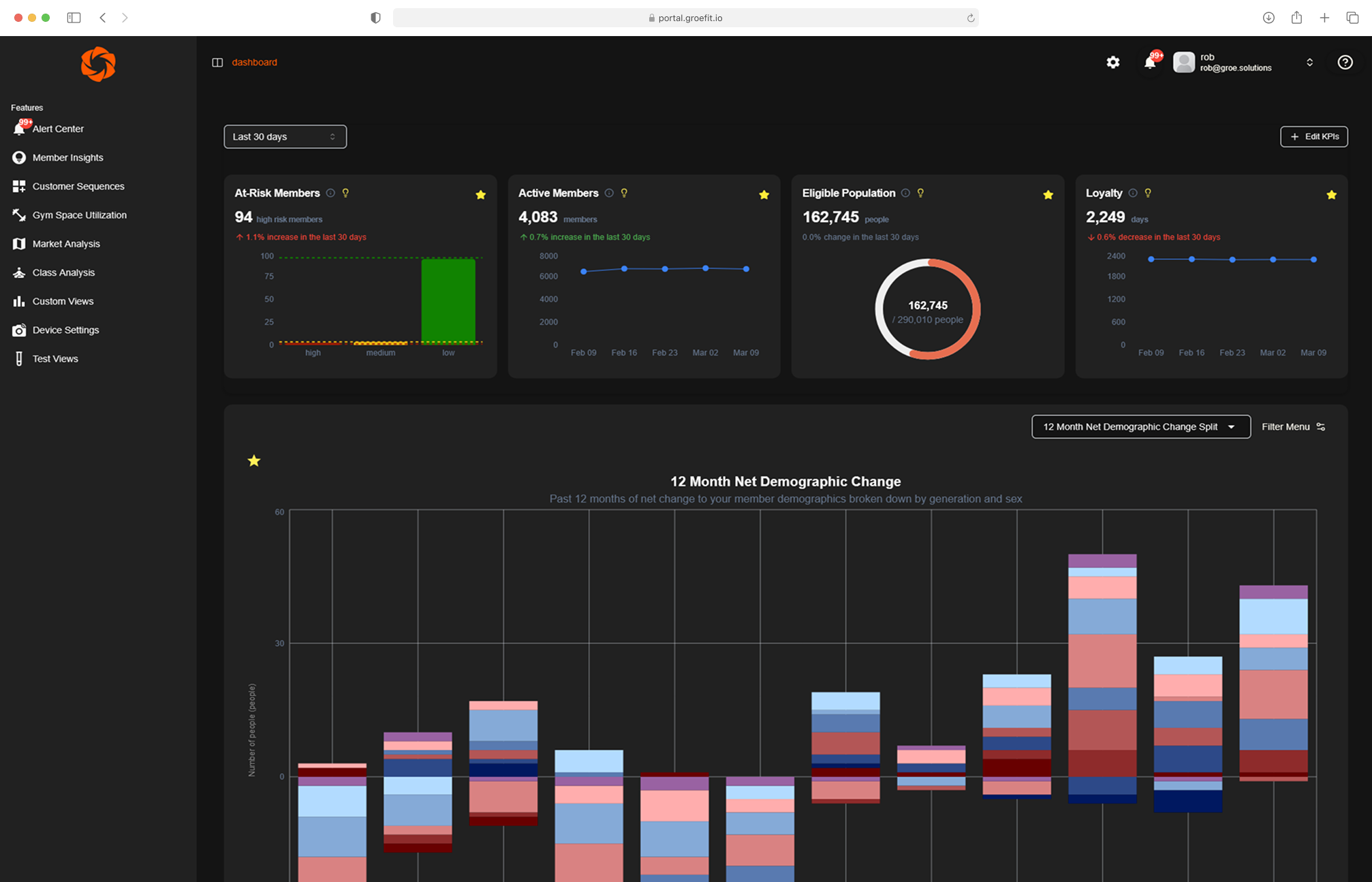Open the Market Analysis feature
Image resolution: width=1372 pixels, height=882 pixels.
pos(66,243)
